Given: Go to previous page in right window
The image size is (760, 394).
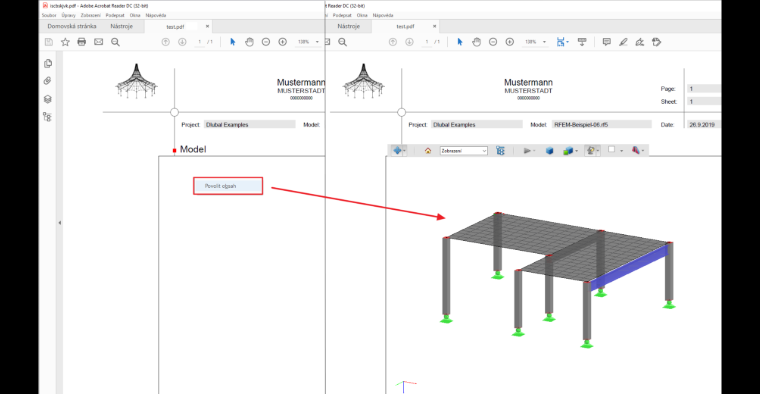Looking at the screenshot, I should click(x=393, y=42).
